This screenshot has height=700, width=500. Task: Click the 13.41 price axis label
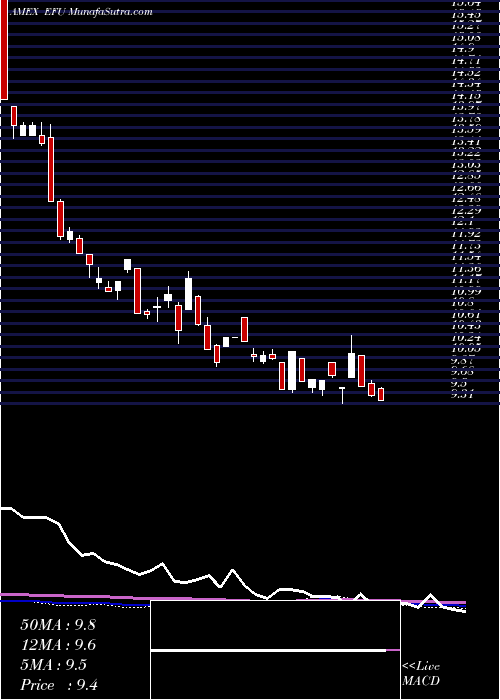coord(466,142)
